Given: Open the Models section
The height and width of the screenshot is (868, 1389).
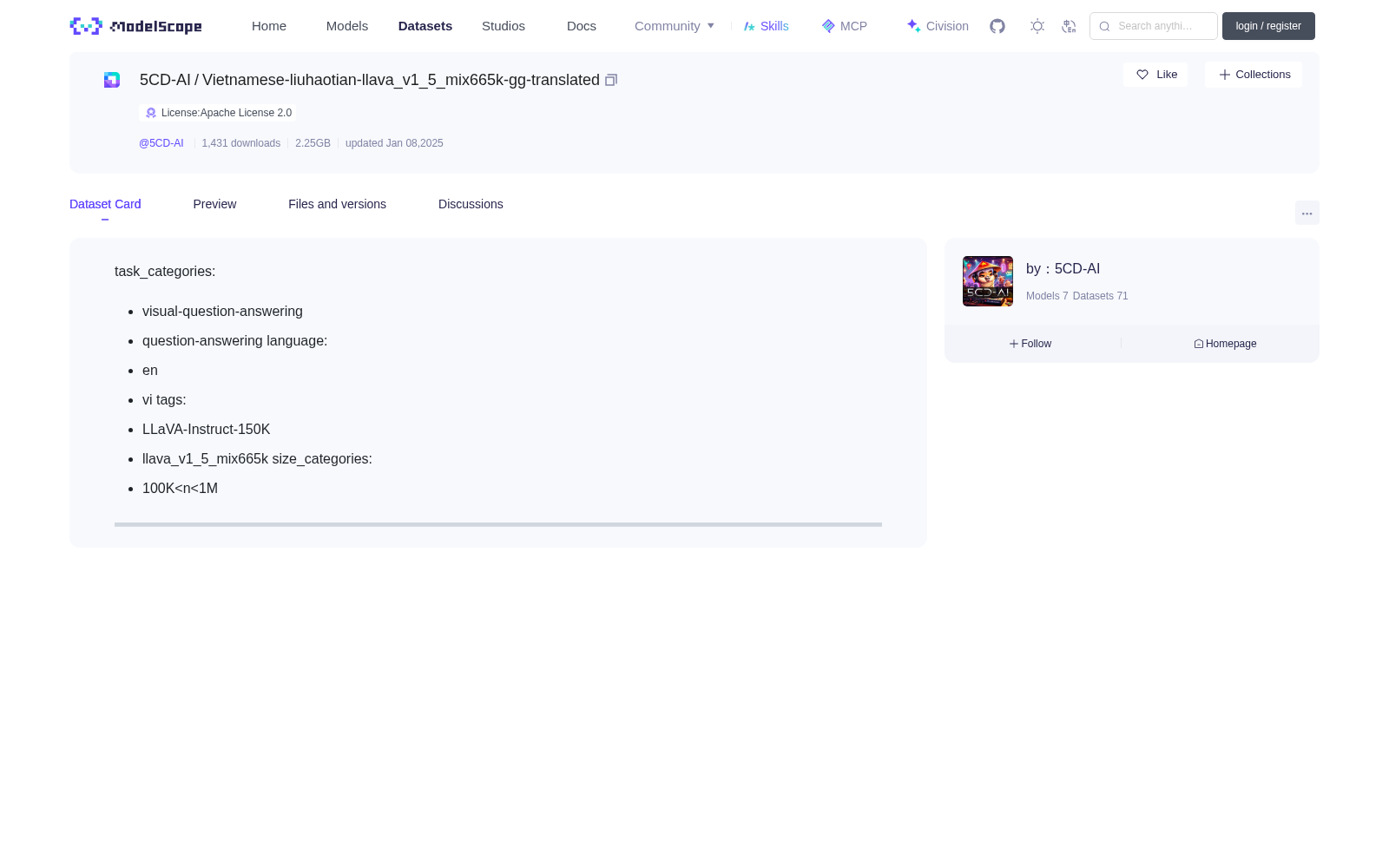Looking at the screenshot, I should tap(347, 26).
